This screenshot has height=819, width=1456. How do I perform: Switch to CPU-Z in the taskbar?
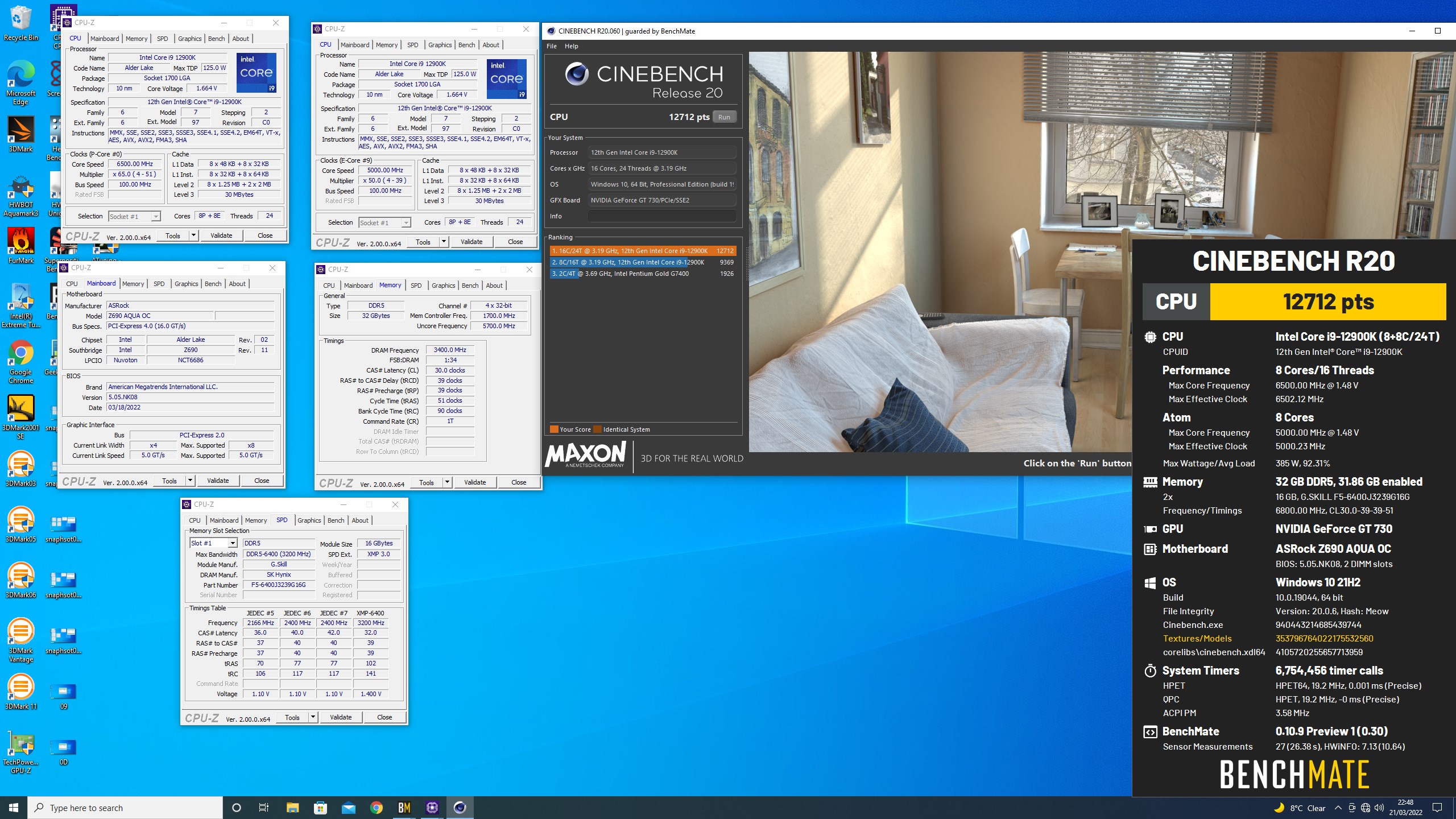click(432, 808)
